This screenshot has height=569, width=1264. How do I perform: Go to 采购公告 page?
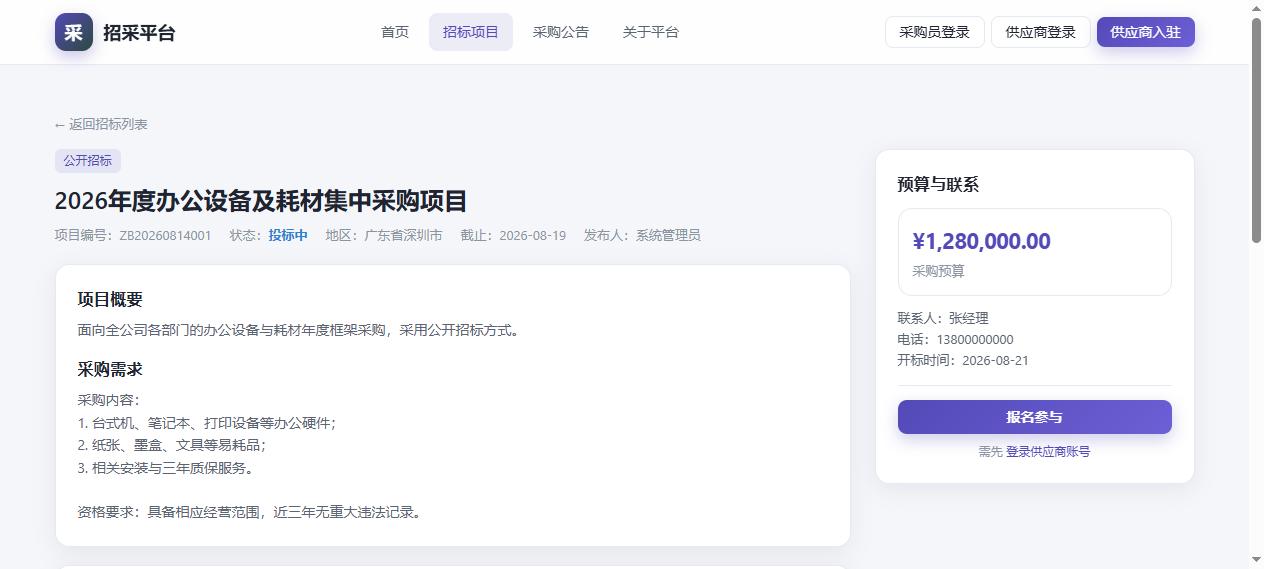coord(561,32)
